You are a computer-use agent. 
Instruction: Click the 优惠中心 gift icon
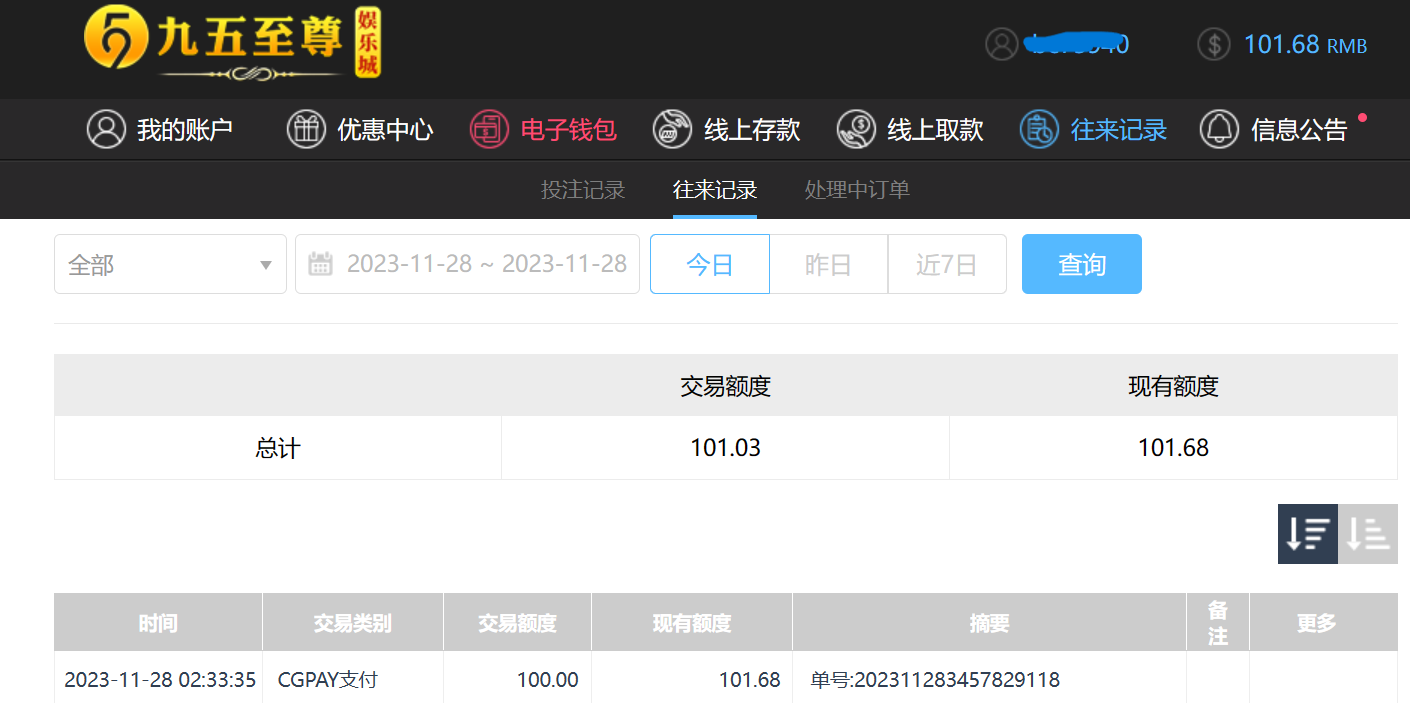point(306,129)
